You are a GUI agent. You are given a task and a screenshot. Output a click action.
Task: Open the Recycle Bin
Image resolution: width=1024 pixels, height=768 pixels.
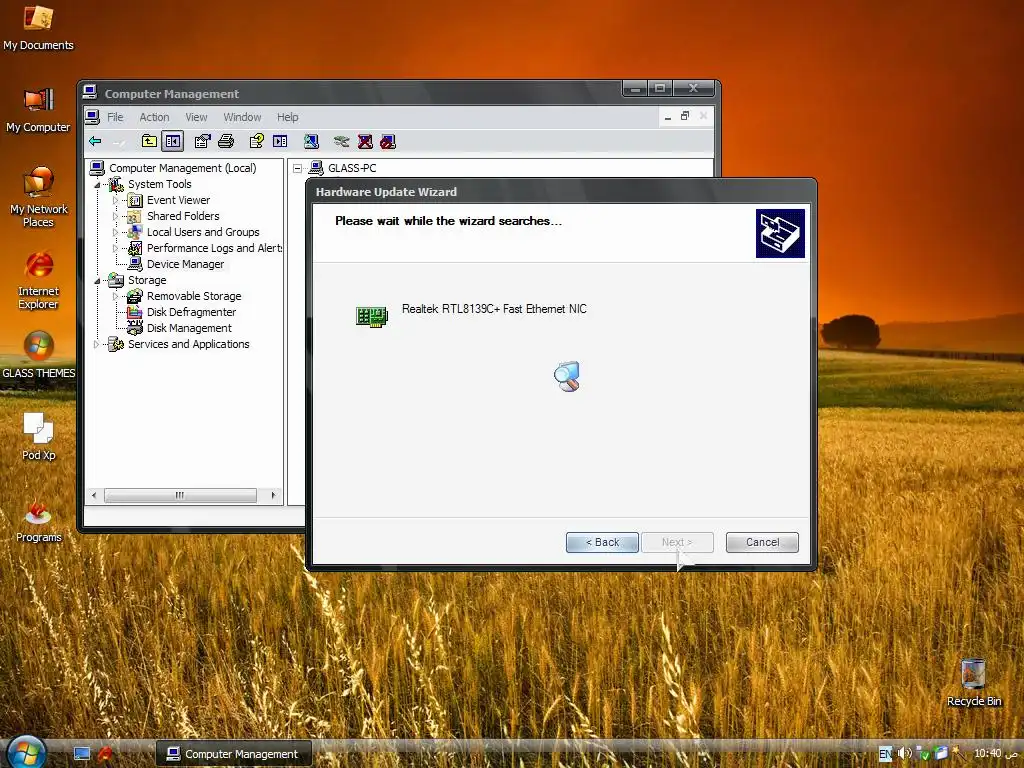(974, 682)
